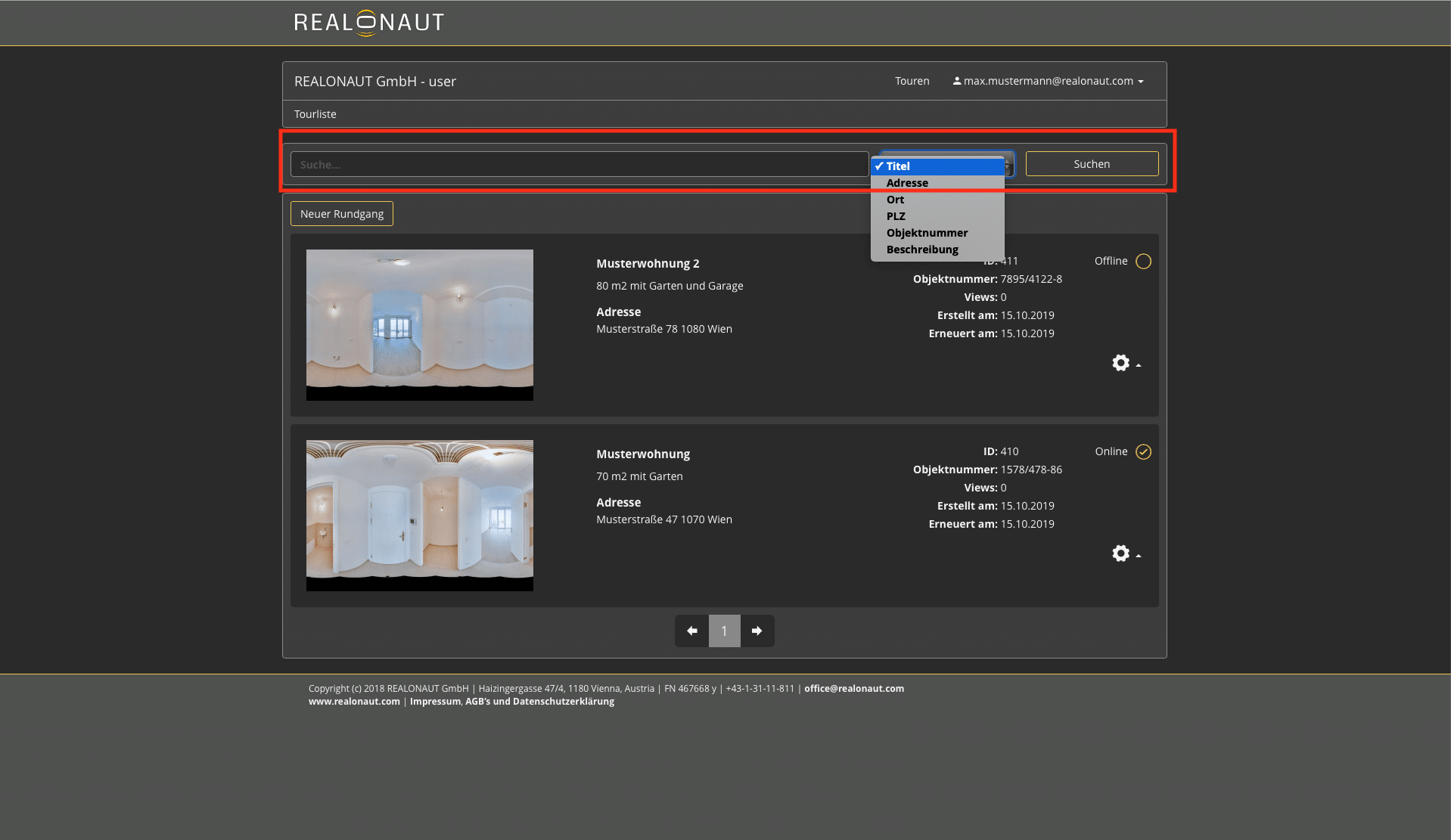Create tour with Neuer Rundgang button
The height and width of the screenshot is (840, 1451).
342,214
